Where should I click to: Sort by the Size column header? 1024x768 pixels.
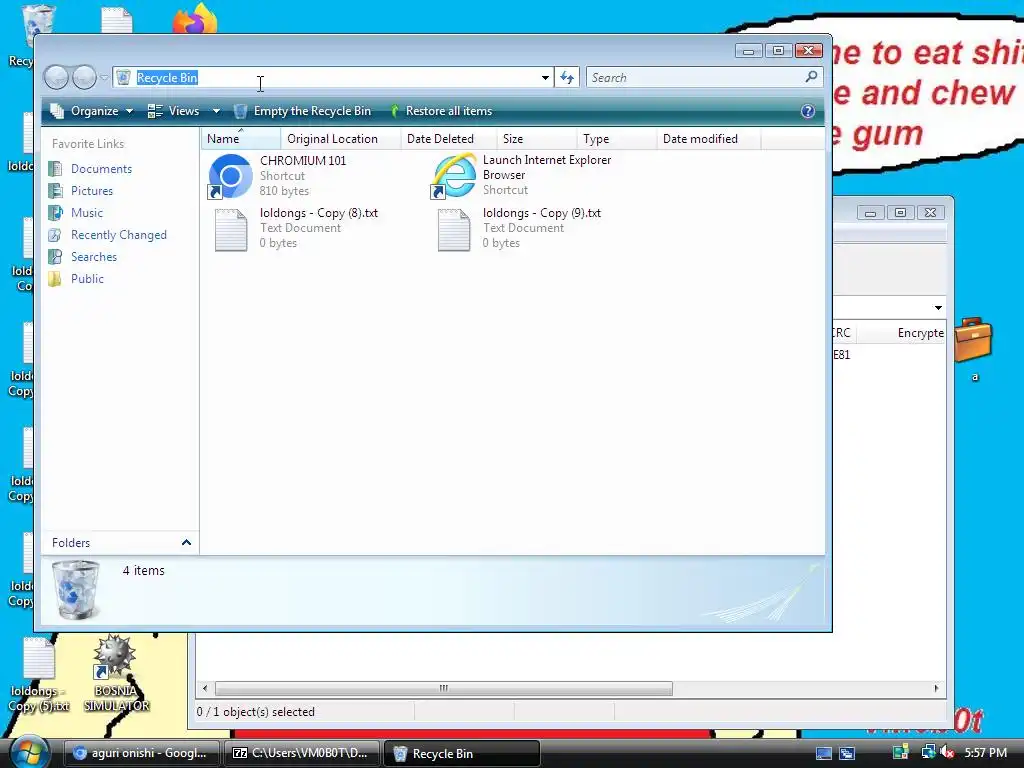coord(536,138)
